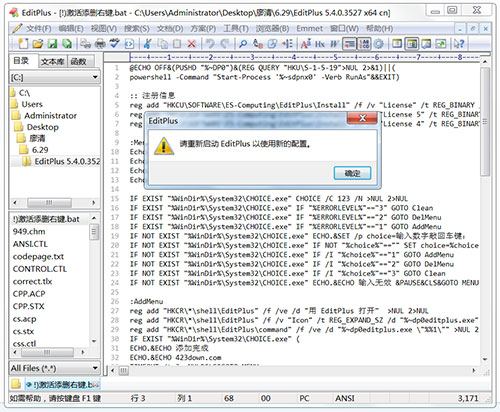Viewport: 500px width, 412px height.
Task: Save the document with the floppy icon
Action: click(53, 44)
